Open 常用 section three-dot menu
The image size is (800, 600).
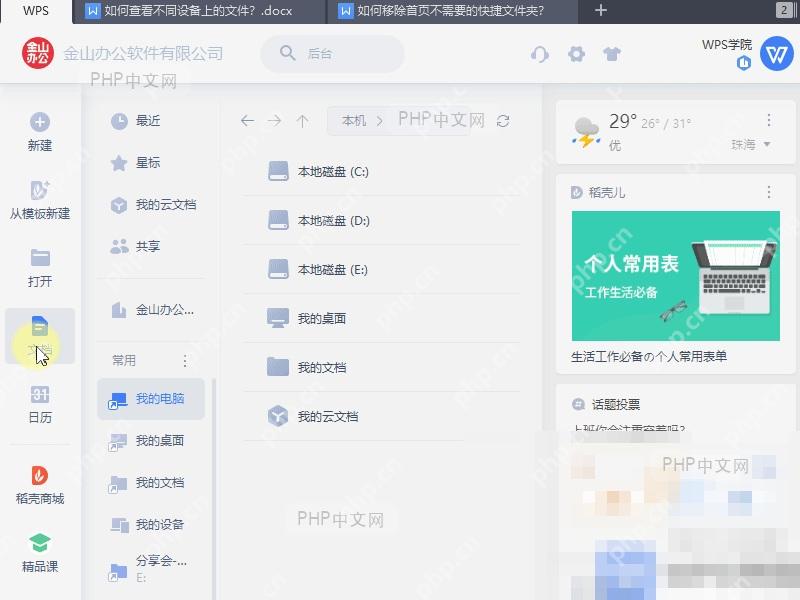click(185, 361)
